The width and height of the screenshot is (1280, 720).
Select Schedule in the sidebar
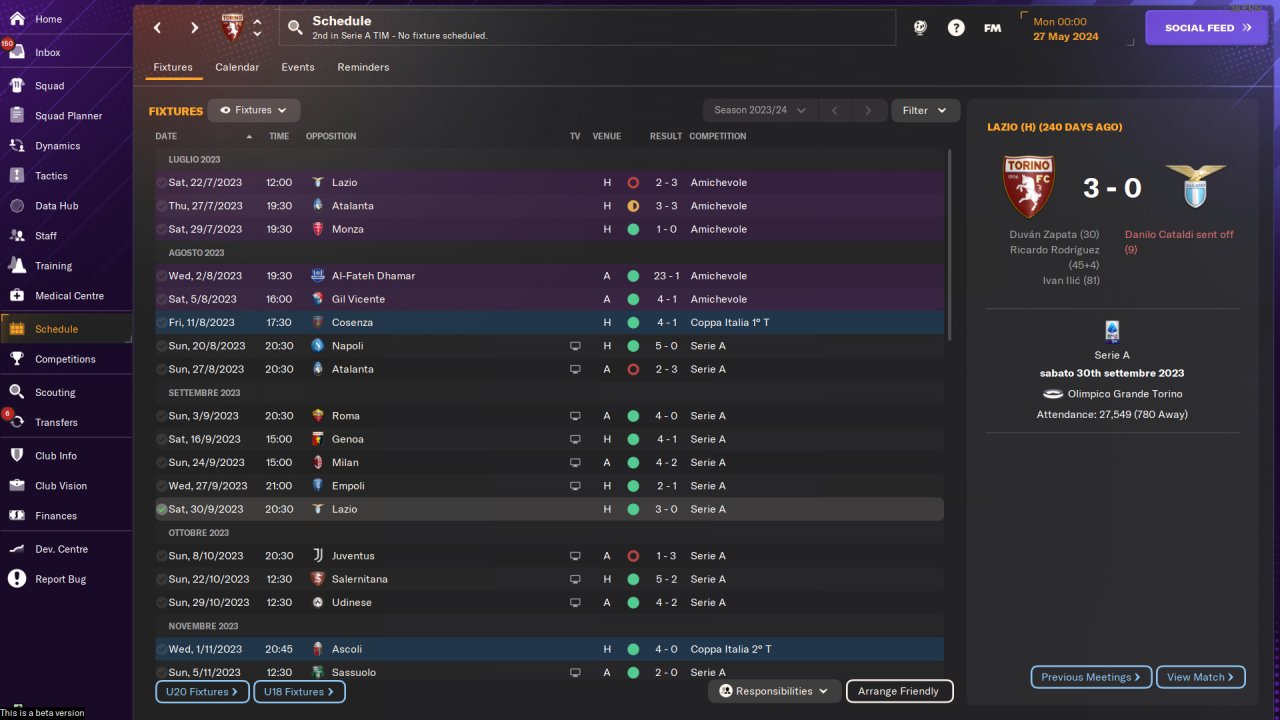tap(66, 329)
